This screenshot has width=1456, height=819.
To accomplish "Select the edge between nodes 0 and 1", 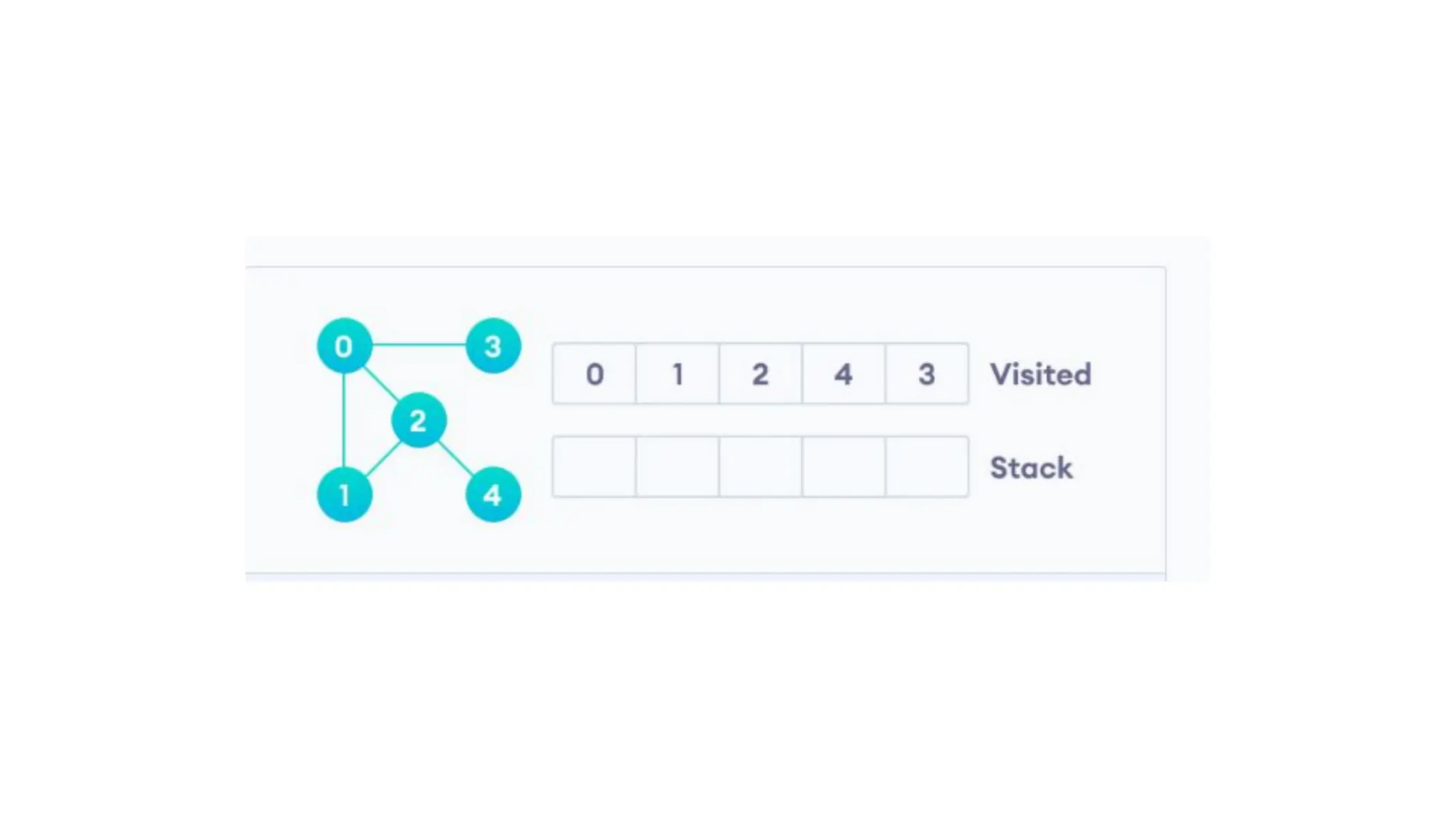I will 344,421.
